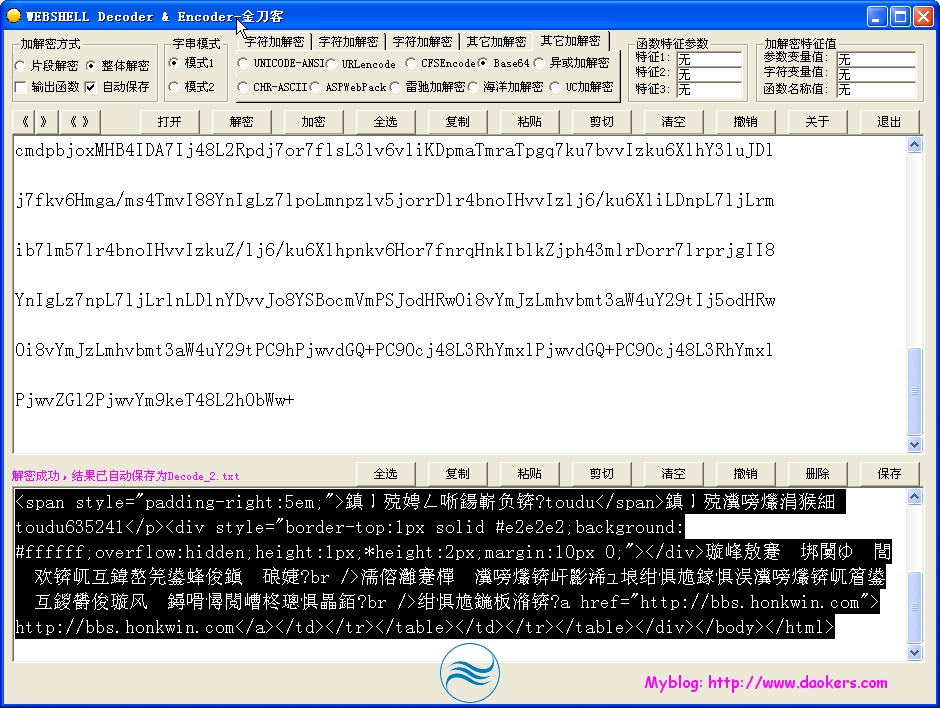Select 异或加解密 option
940x708 pixels.
tap(572, 63)
